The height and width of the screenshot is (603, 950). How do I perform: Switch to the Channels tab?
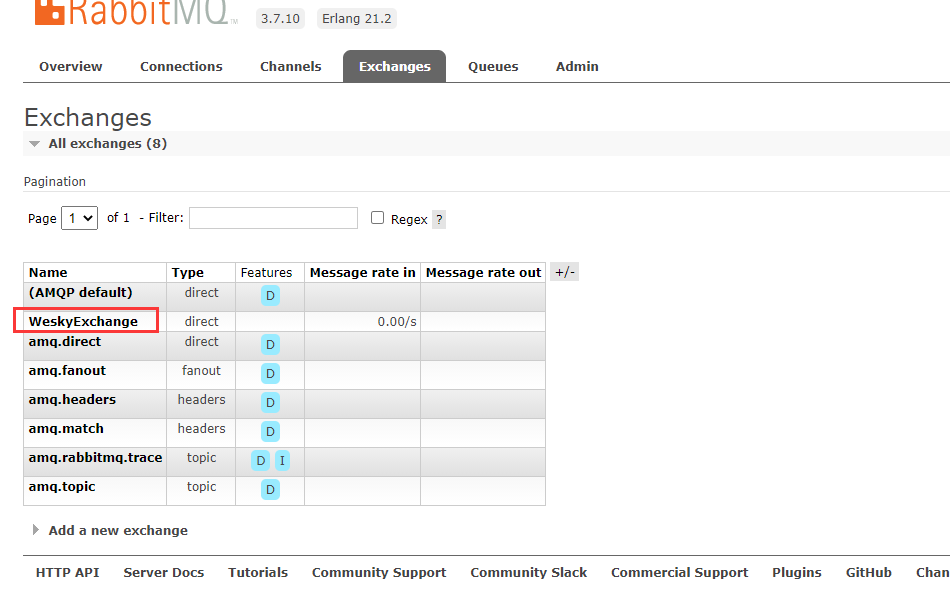click(x=291, y=67)
